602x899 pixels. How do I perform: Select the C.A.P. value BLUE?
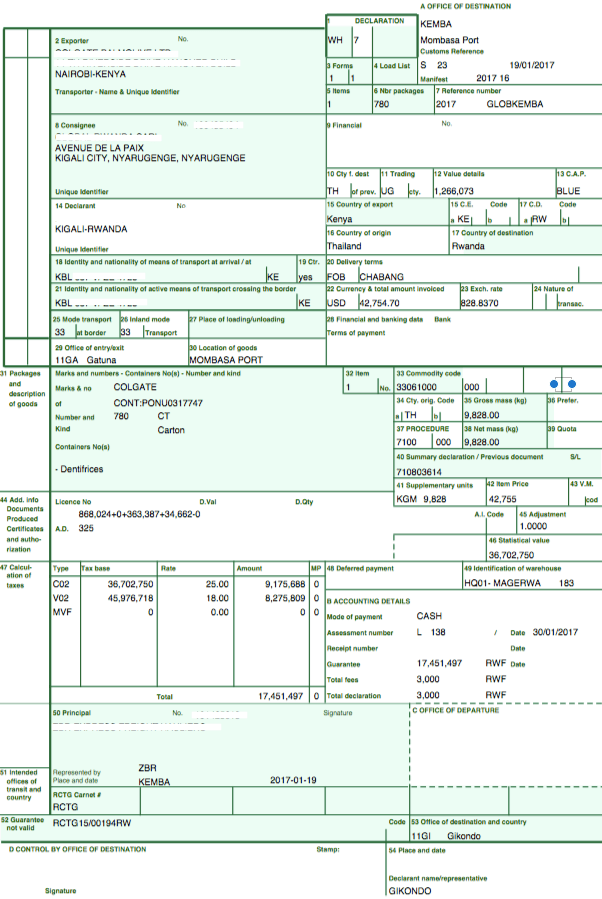[x=567, y=190]
